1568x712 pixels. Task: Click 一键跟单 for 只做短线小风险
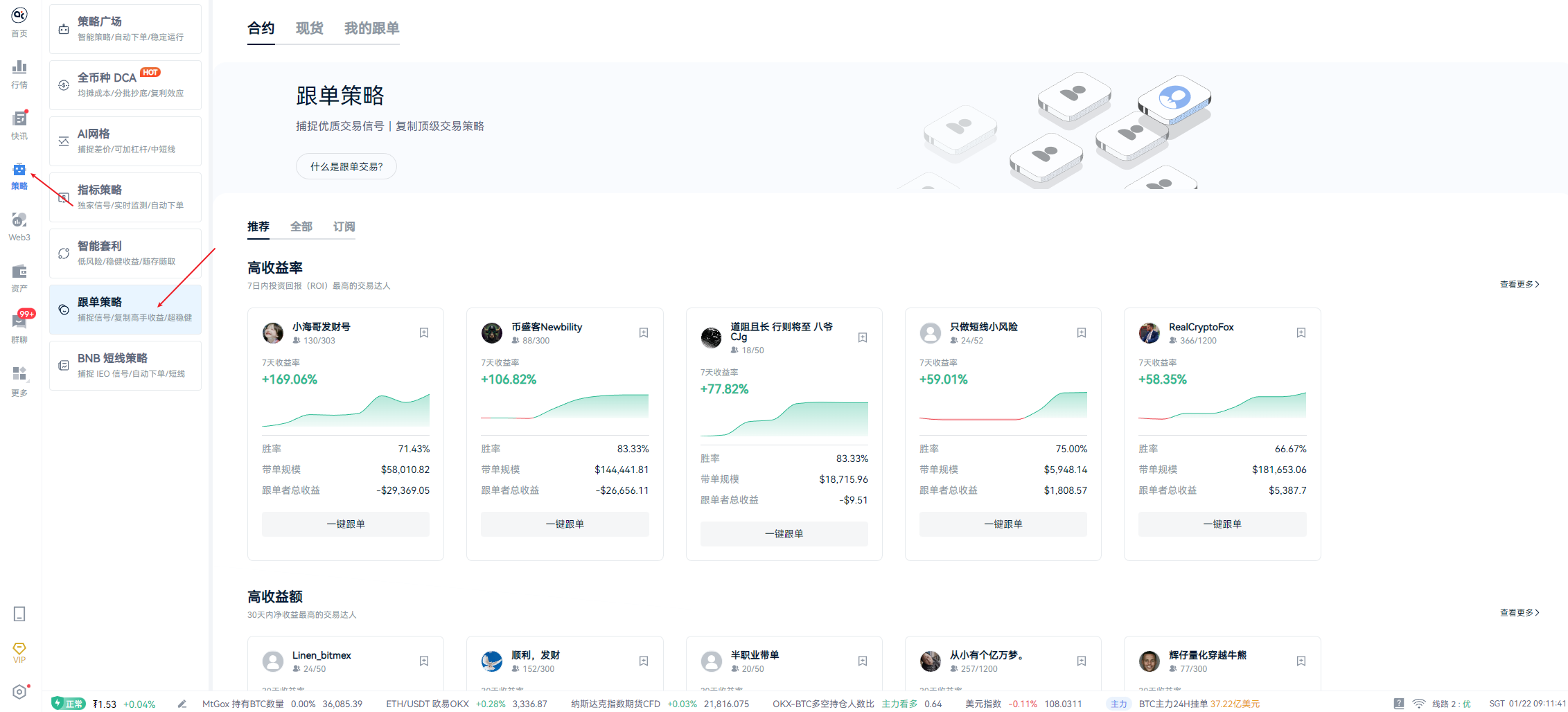coord(1003,524)
